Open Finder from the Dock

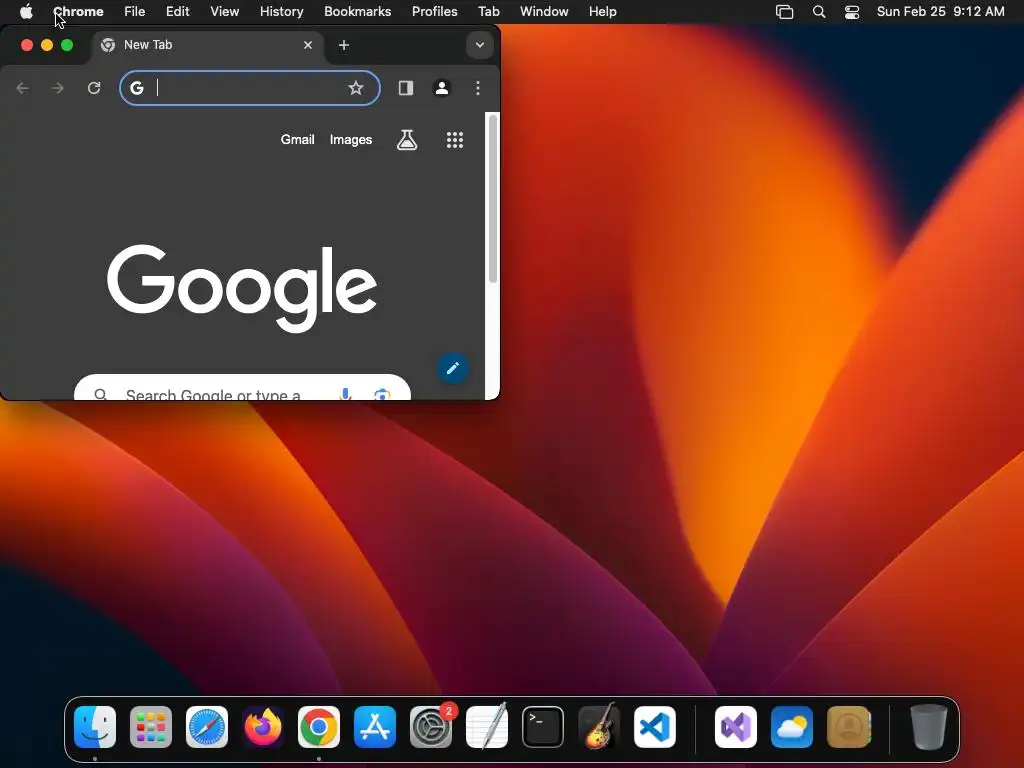[x=95, y=727]
